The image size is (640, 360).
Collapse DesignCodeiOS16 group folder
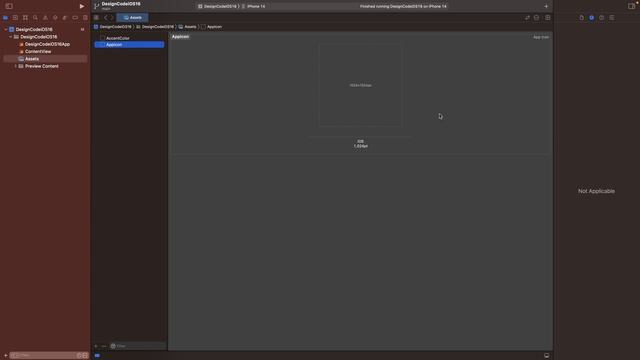click(11, 37)
